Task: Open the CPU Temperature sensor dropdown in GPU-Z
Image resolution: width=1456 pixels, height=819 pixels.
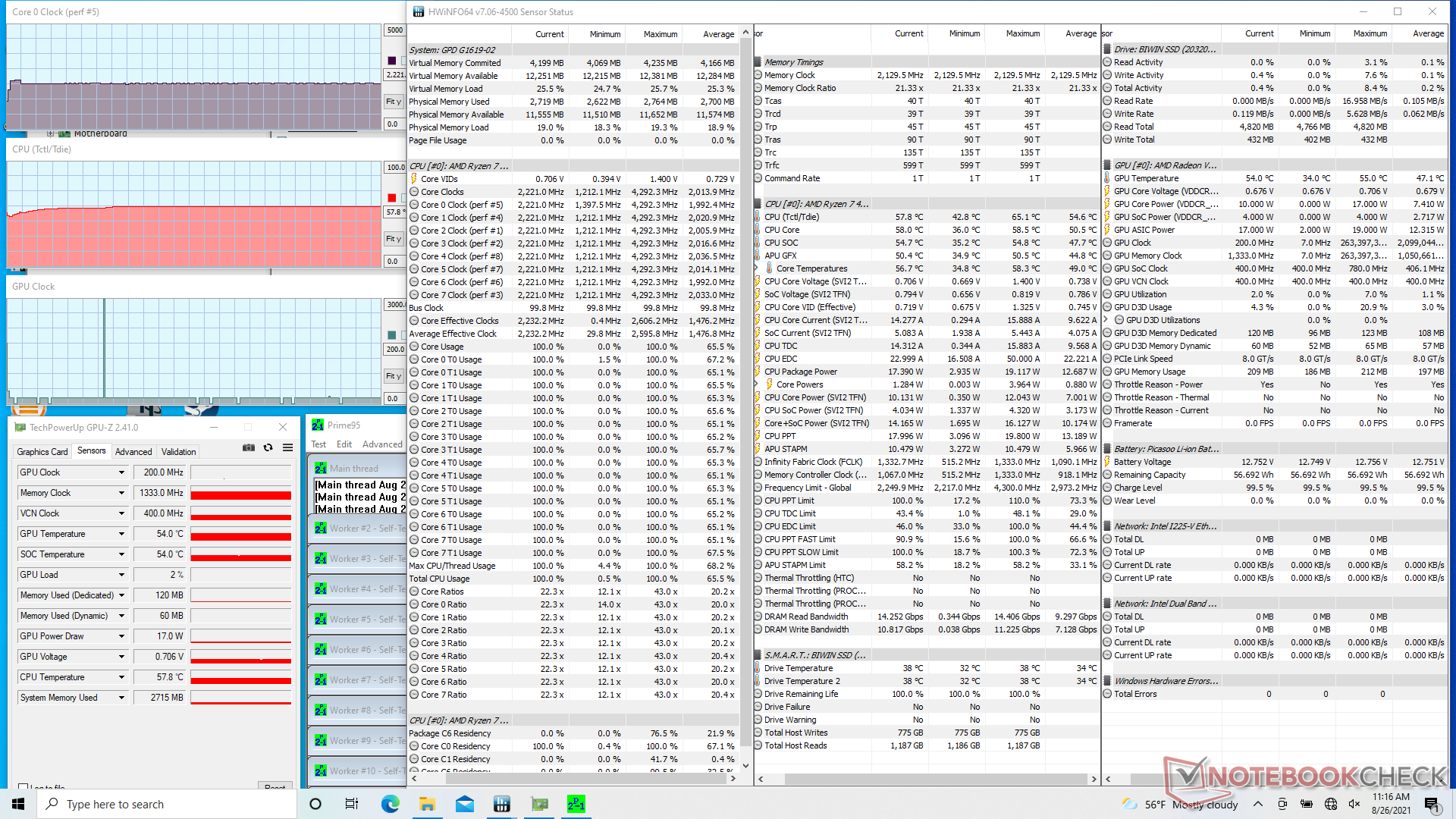Action: [121, 677]
